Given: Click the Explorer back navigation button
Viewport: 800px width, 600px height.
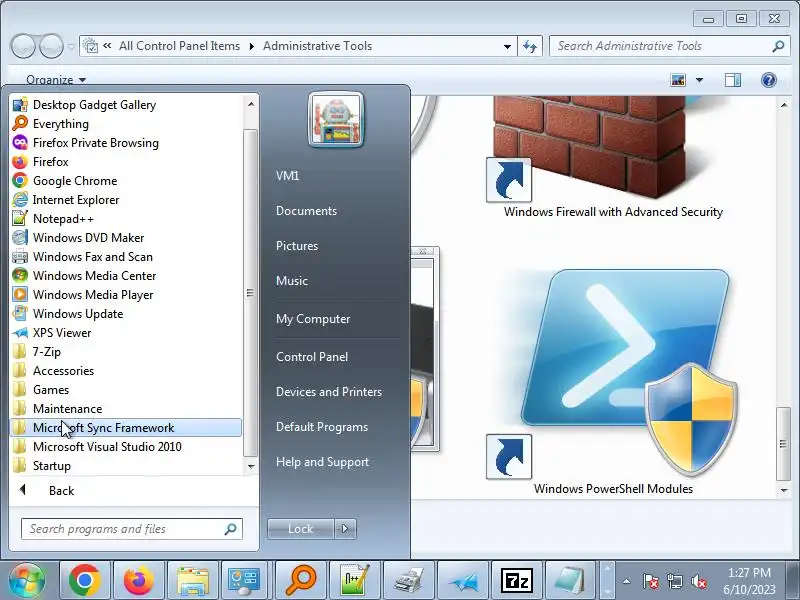Looking at the screenshot, I should [x=23, y=46].
